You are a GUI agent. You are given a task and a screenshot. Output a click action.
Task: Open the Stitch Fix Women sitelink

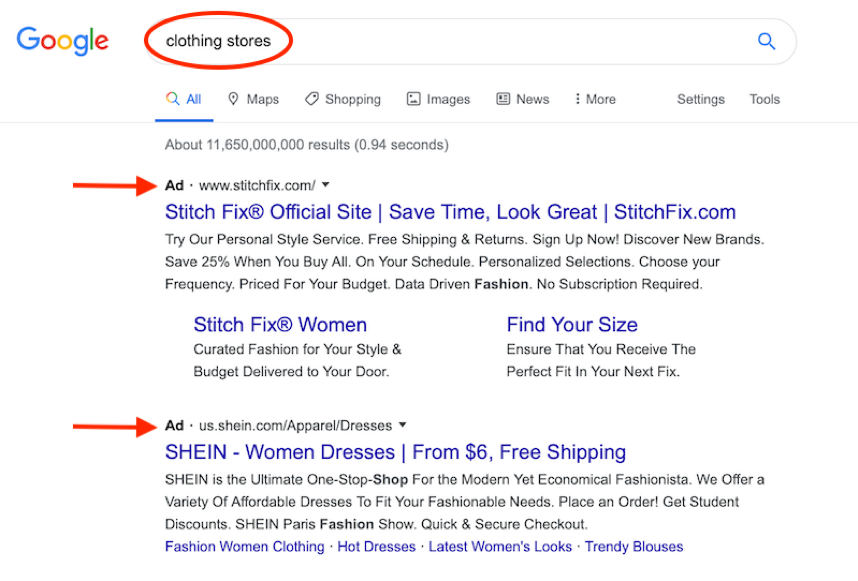pos(280,325)
